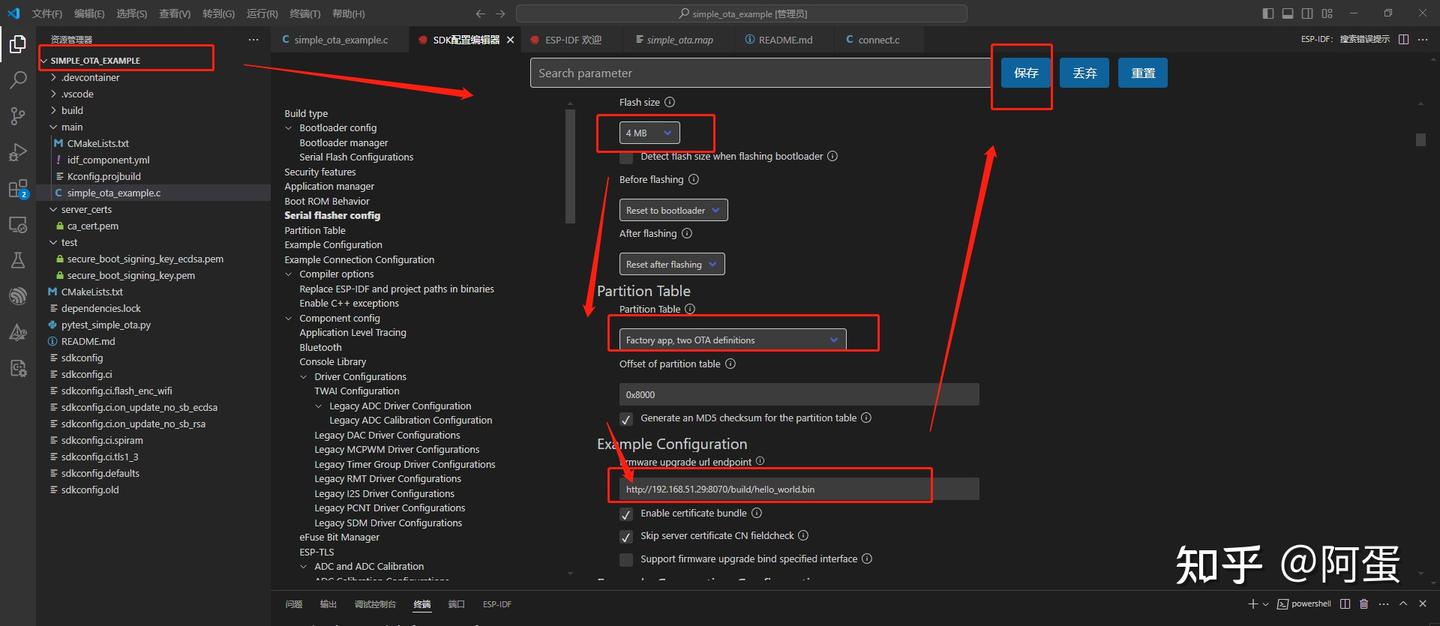Viewport: 1440px width, 626px height.
Task: Uncheck Generate an MD5 checksum for partition table
Action: (626, 419)
